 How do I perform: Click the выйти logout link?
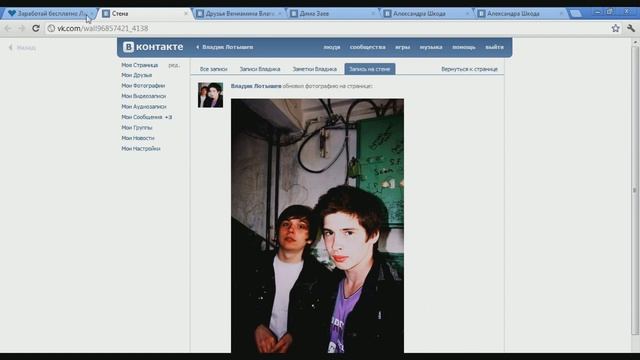[x=494, y=47]
